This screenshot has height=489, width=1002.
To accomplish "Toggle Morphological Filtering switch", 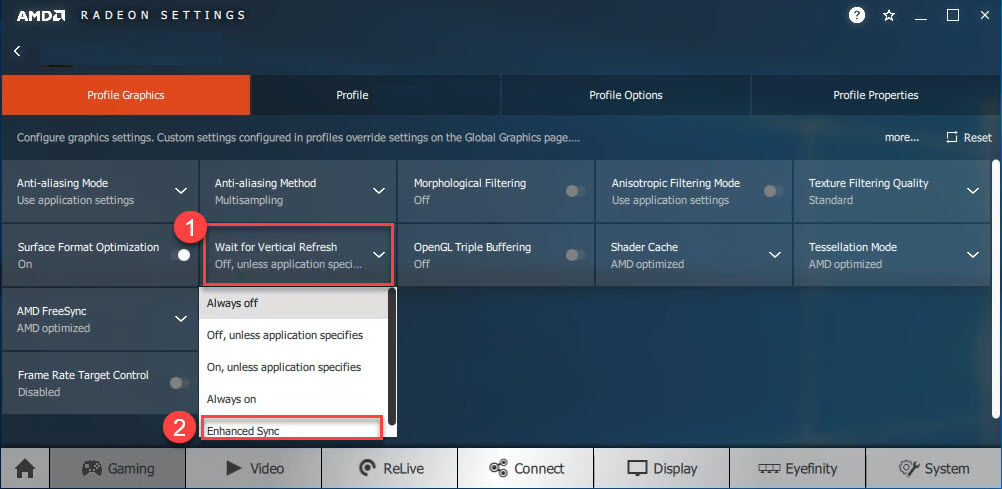I will [x=576, y=191].
